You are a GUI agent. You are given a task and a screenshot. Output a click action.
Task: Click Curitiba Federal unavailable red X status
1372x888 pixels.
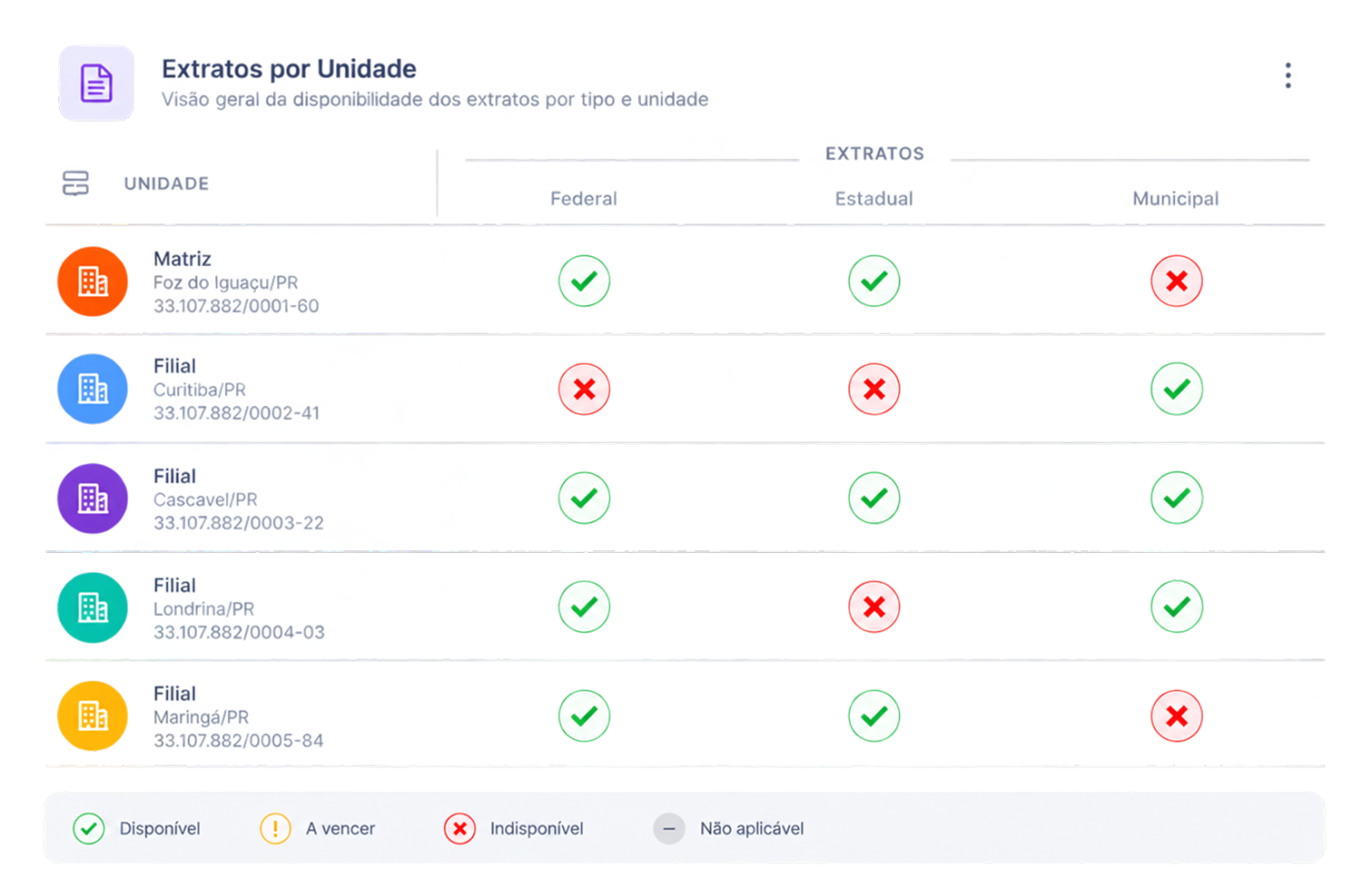[584, 389]
